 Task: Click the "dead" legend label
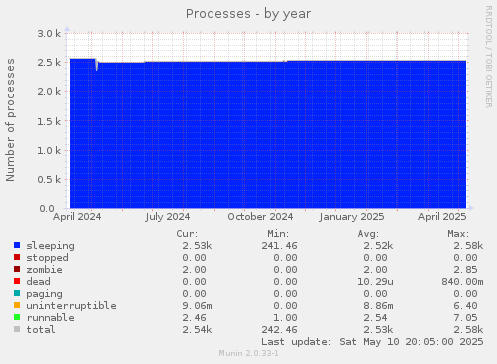pos(38,282)
